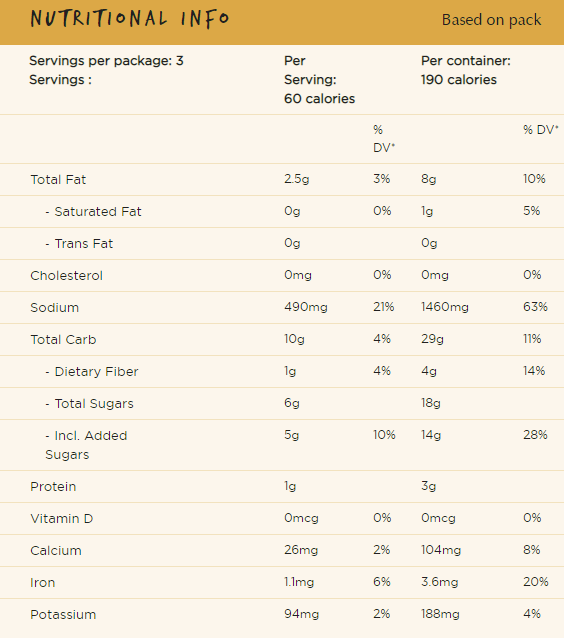Viewport: 564px width, 638px height.
Task: Click the Protein row label
Action: point(53,487)
